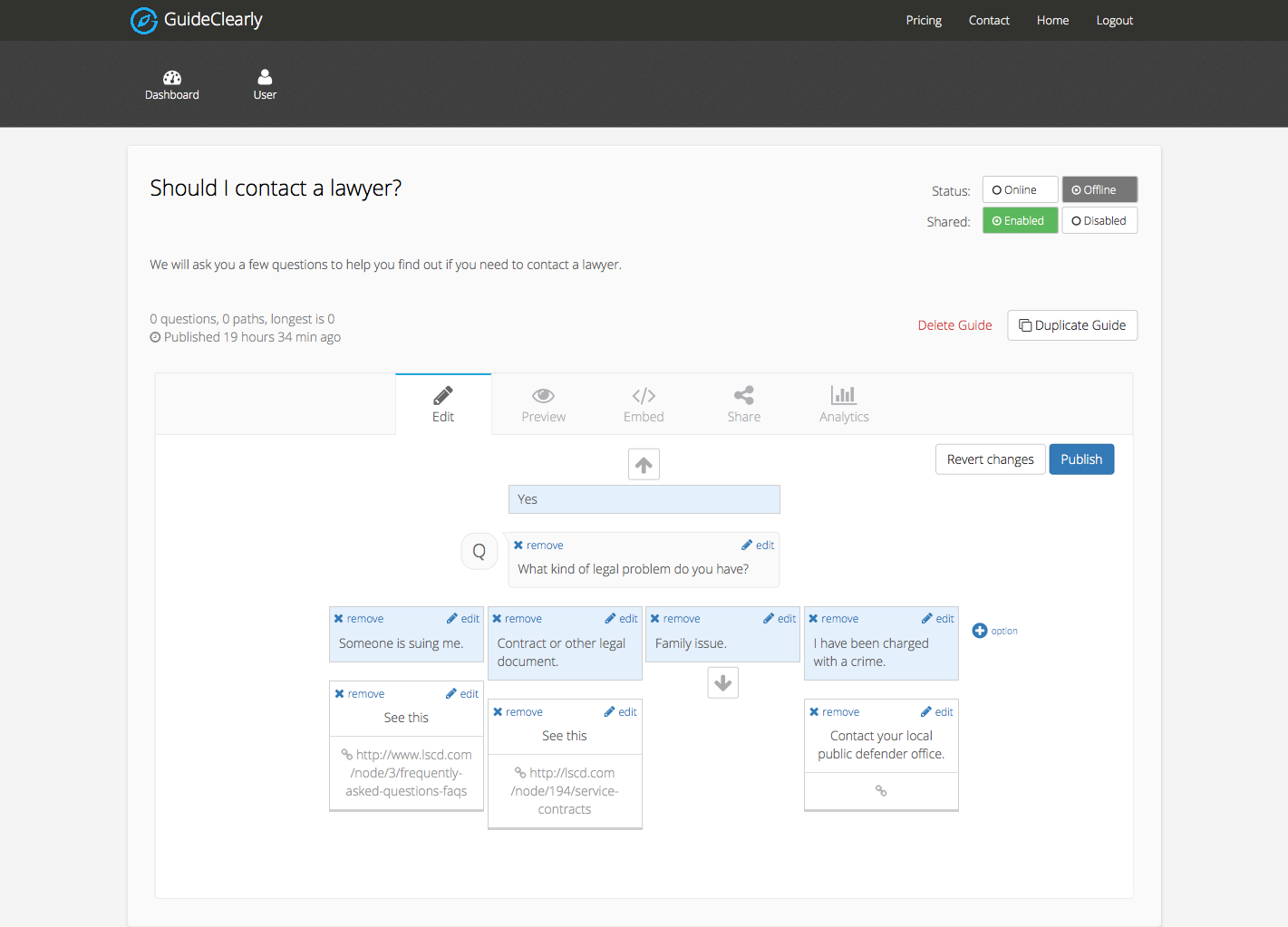This screenshot has height=927, width=1288.
Task: Publish the guide changes
Action: 1080,459
